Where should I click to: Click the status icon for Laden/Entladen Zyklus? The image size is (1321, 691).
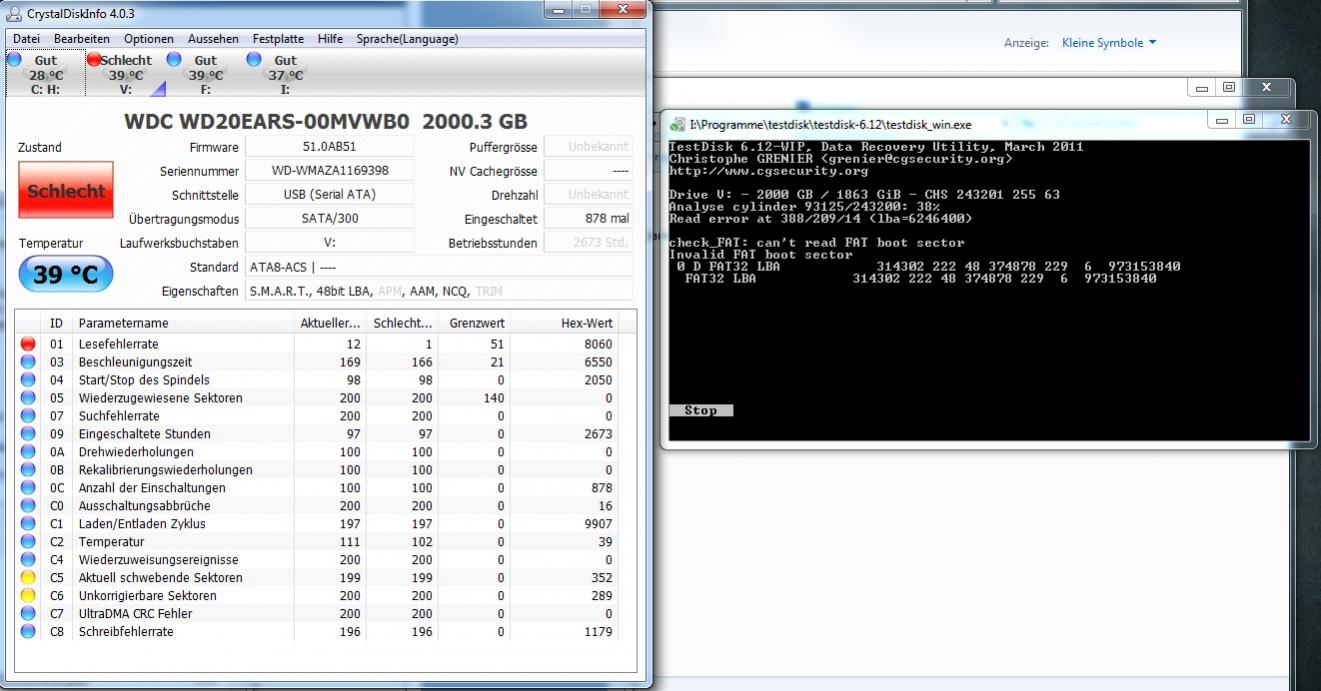pos(28,524)
